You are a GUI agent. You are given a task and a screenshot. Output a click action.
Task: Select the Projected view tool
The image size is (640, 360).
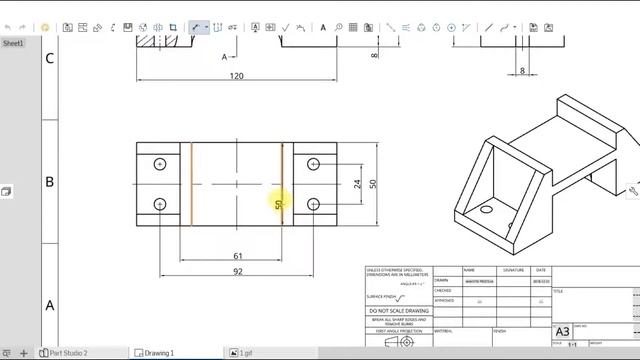pos(82,27)
